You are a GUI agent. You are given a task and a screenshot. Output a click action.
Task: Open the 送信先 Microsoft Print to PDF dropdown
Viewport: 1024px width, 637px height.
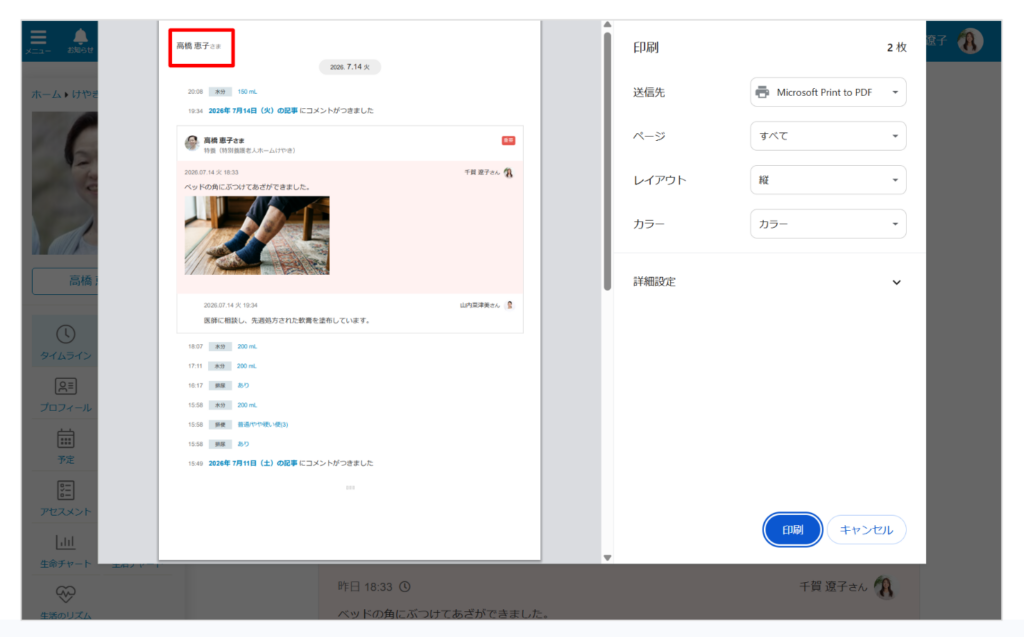(827, 92)
